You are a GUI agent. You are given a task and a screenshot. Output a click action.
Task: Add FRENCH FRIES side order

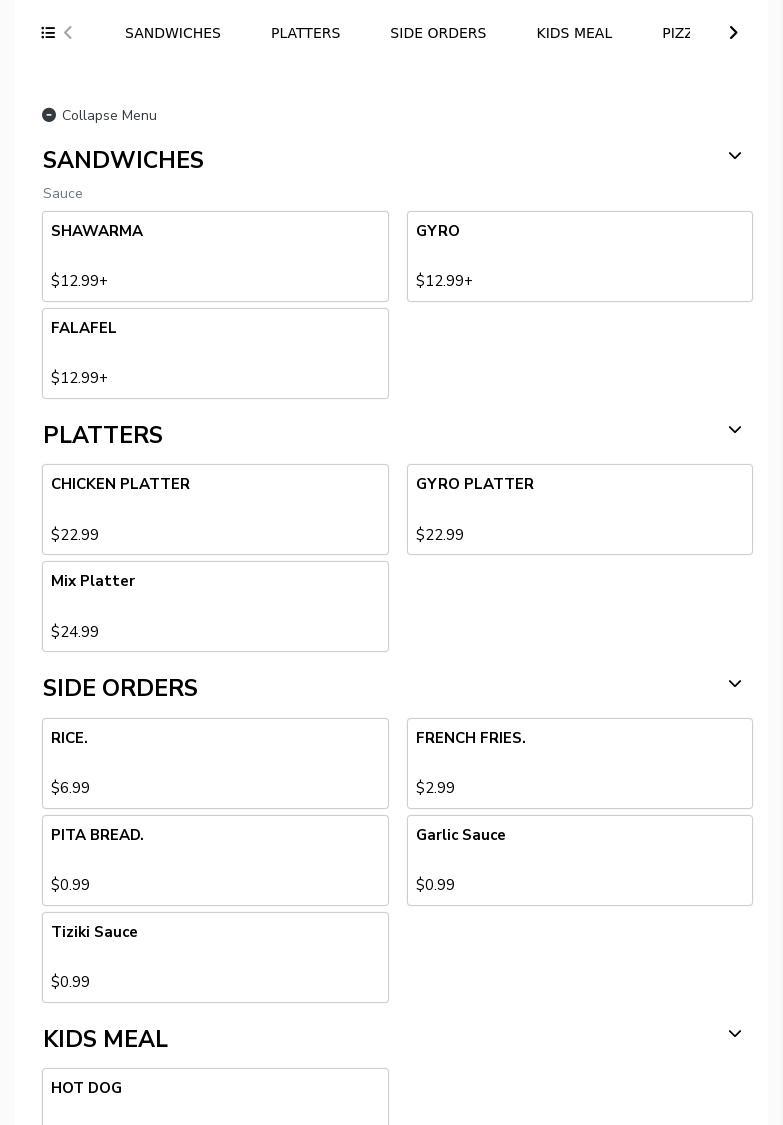click(579, 763)
